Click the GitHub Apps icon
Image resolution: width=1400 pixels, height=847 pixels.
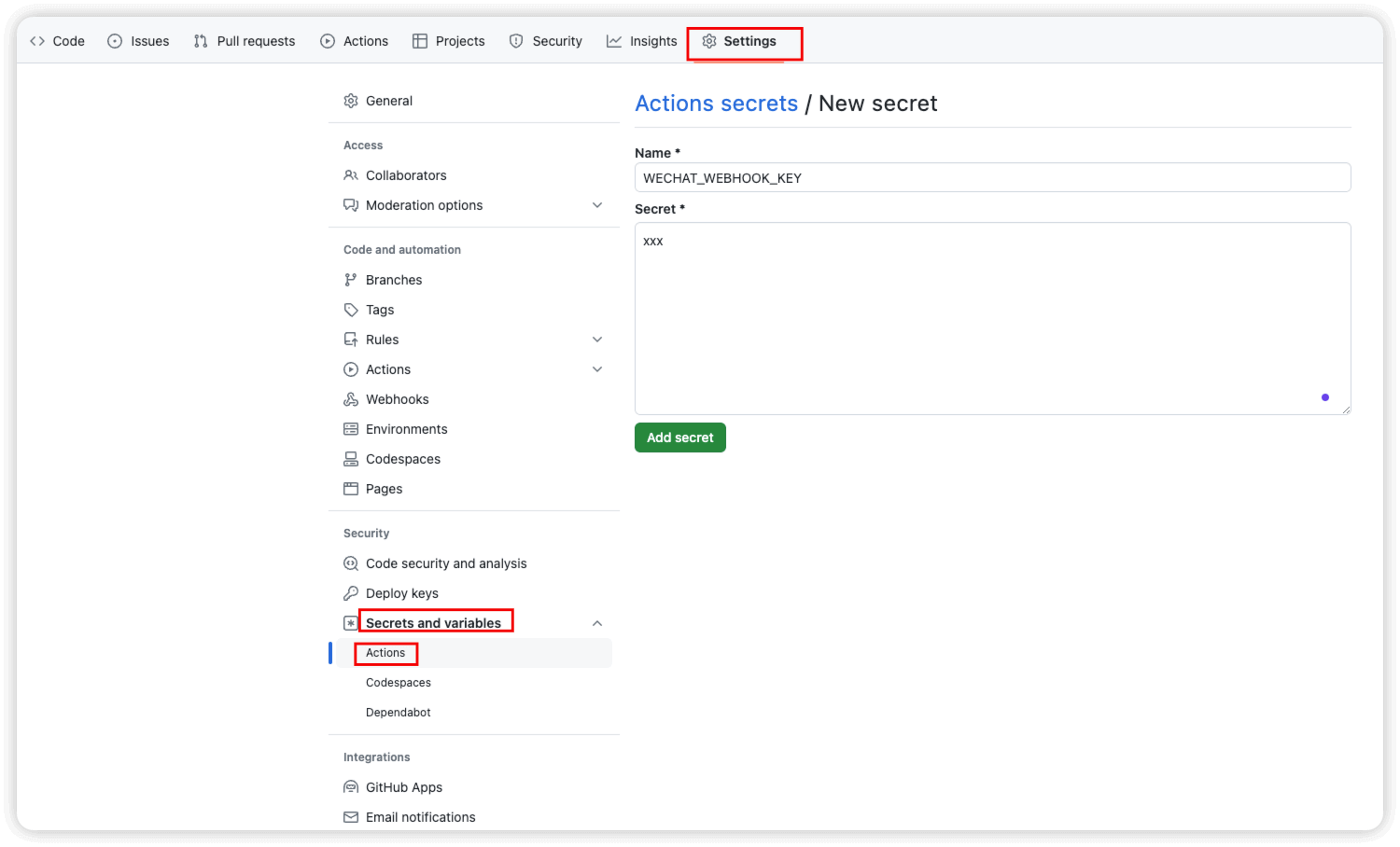tap(351, 787)
